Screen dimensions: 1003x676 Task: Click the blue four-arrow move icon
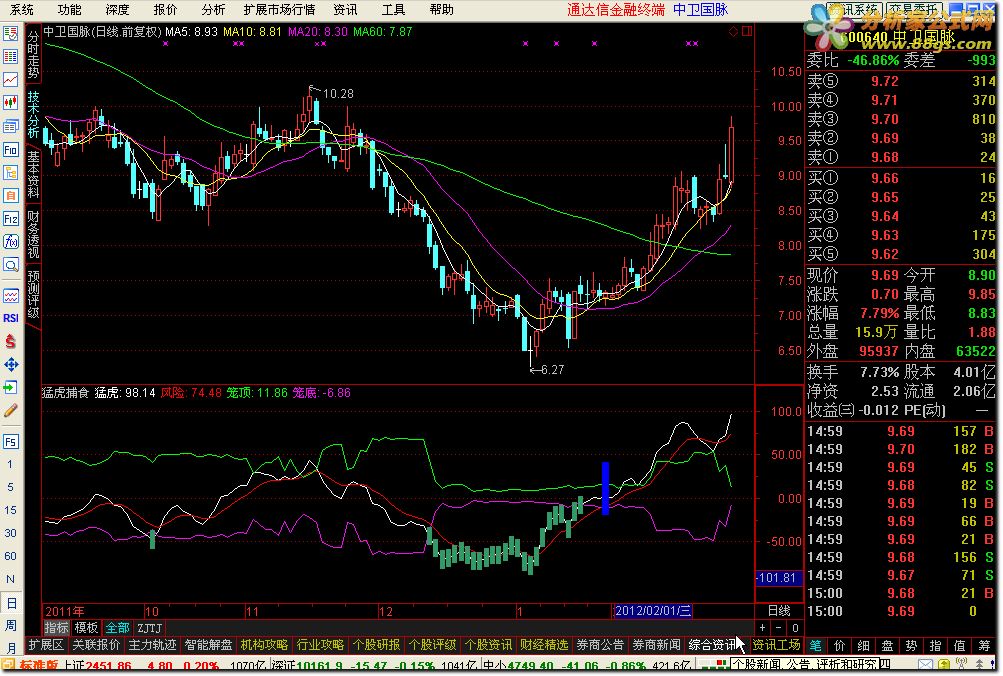click(x=11, y=365)
